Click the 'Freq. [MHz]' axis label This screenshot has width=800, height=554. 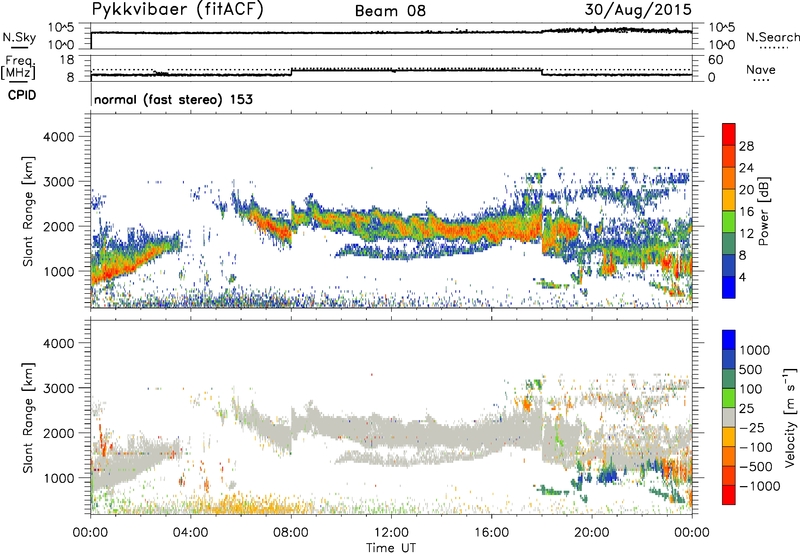pyautogui.click(x=18, y=67)
